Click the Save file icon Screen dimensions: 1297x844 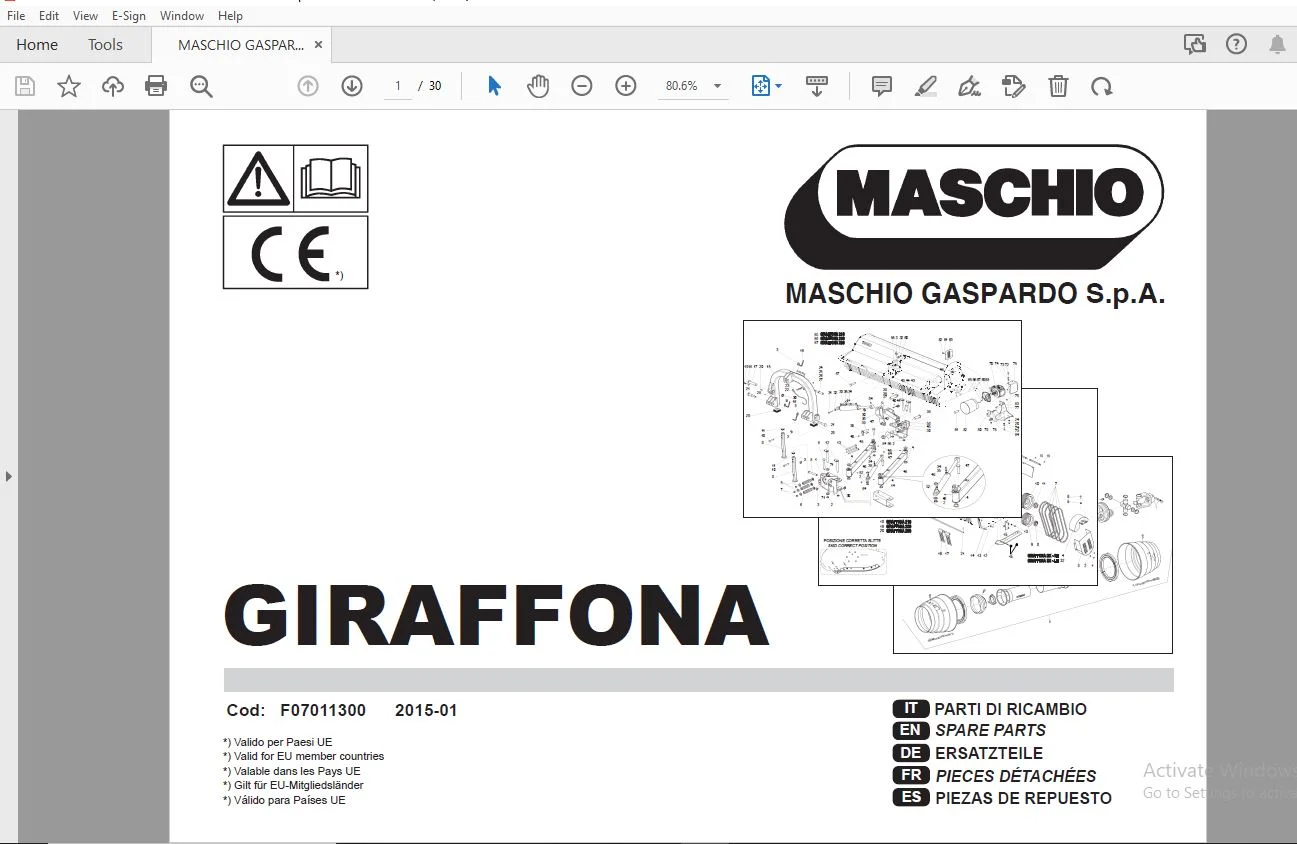(x=25, y=86)
